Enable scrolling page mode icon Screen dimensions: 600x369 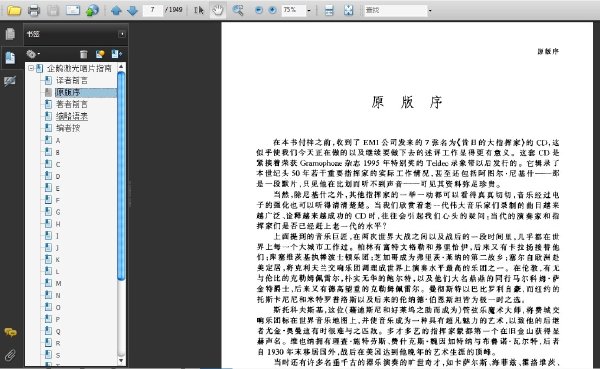(329, 10)
